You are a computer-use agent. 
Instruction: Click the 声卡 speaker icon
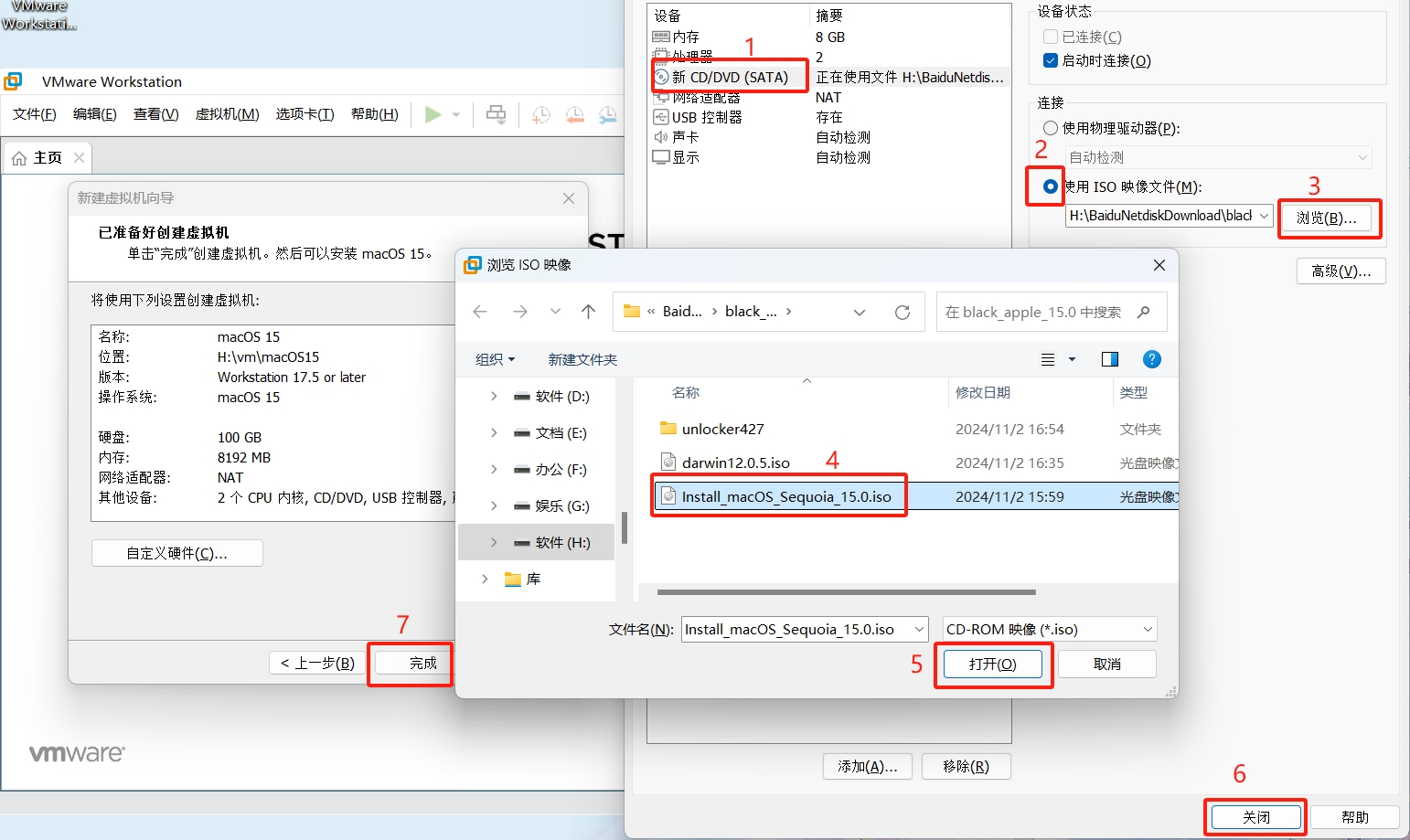coord(661,137)
